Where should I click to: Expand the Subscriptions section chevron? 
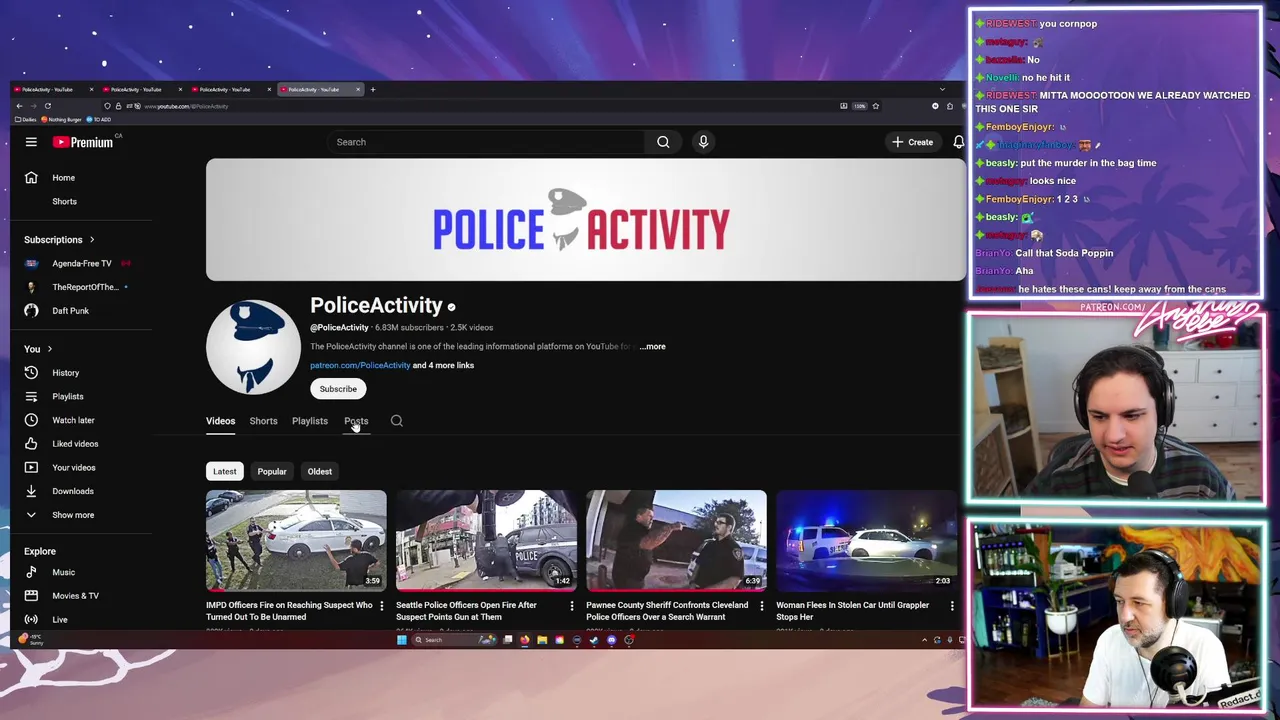pyautogui.click(x=92, y=240)
